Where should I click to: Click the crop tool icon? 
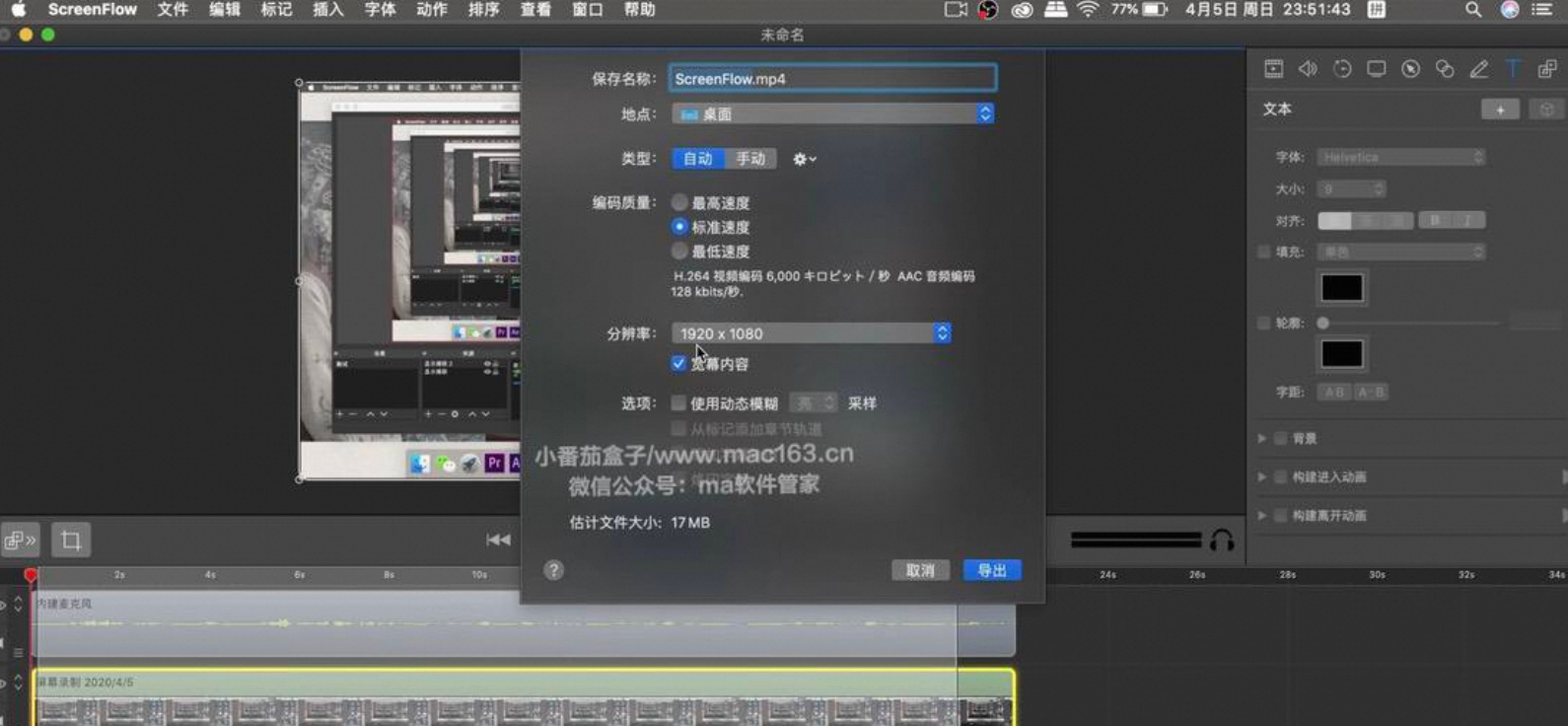pos(71,540)
